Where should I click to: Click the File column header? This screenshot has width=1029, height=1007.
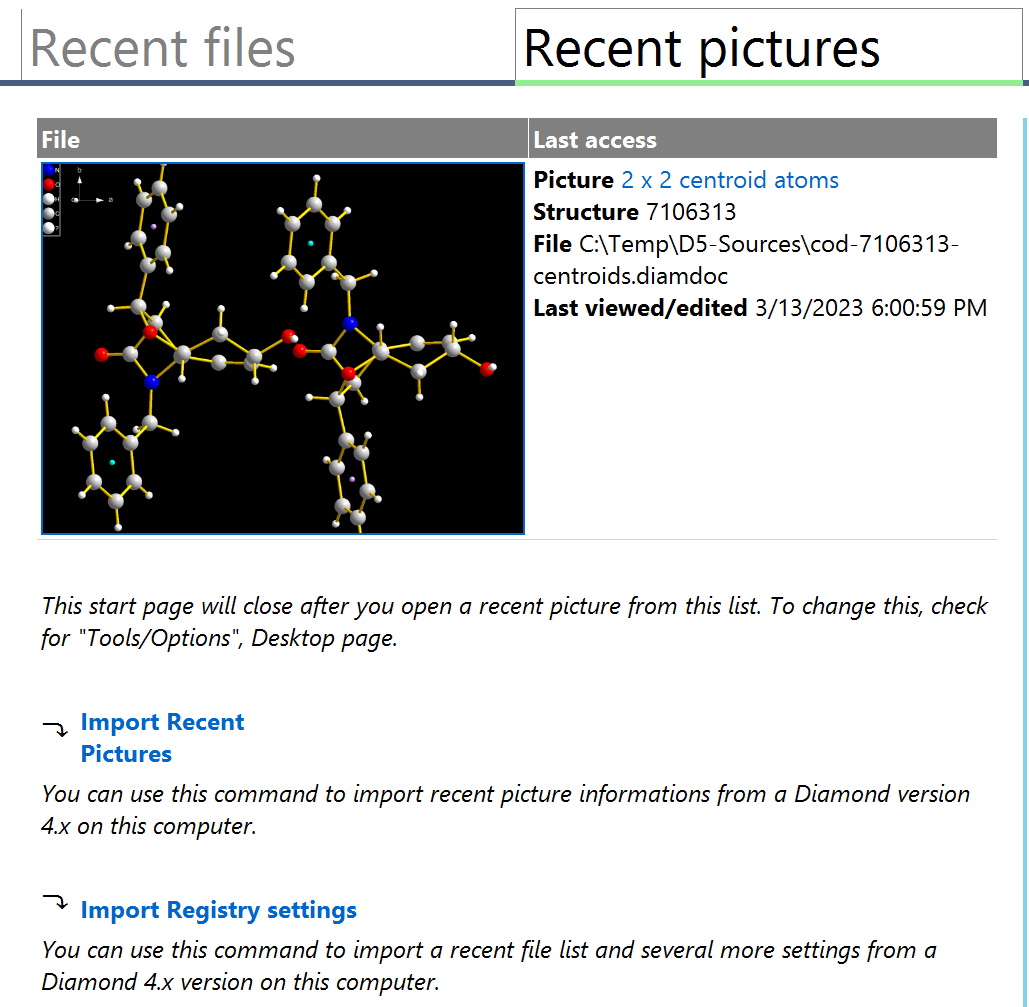point(60,139)
